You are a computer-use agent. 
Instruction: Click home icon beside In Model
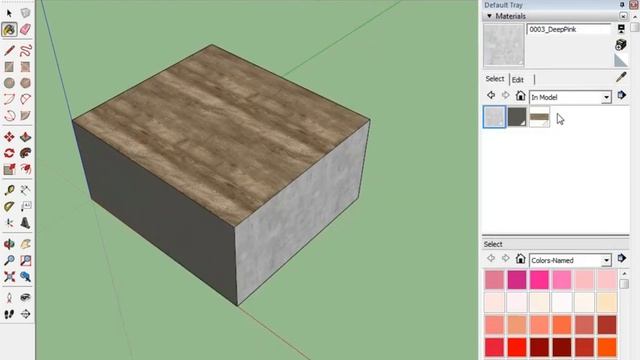[520, 96]
